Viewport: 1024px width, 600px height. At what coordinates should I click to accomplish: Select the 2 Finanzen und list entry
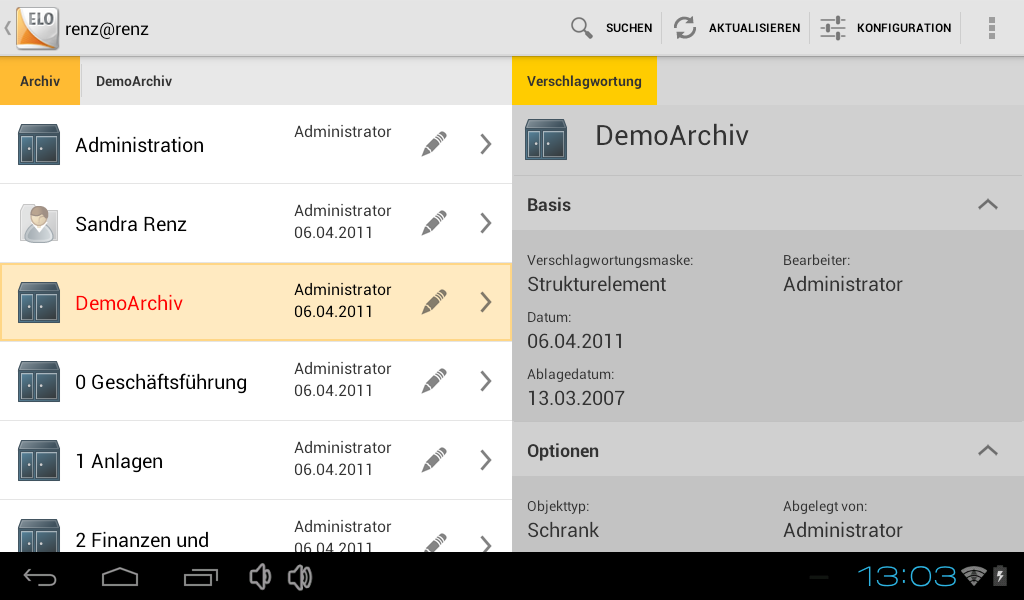tap(255, 526)
